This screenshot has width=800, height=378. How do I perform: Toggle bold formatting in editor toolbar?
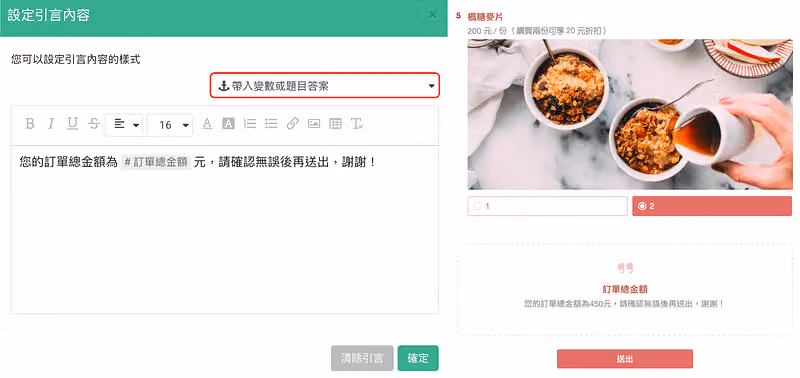coord(30,124)
